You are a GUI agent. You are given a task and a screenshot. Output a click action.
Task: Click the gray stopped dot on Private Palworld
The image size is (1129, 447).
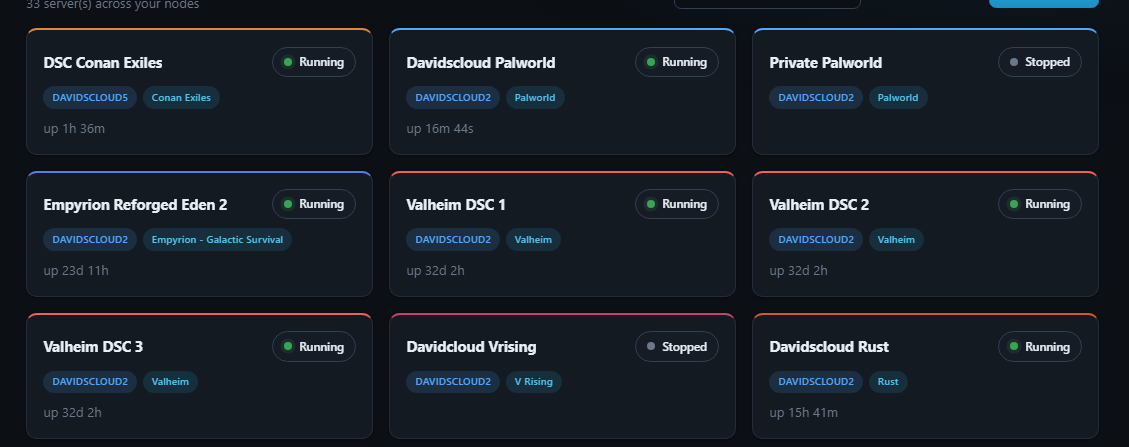(1014, 62)
